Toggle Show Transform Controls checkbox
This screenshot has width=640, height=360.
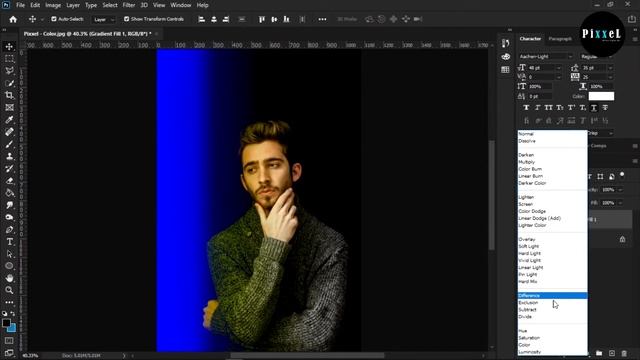pos(127,19)
